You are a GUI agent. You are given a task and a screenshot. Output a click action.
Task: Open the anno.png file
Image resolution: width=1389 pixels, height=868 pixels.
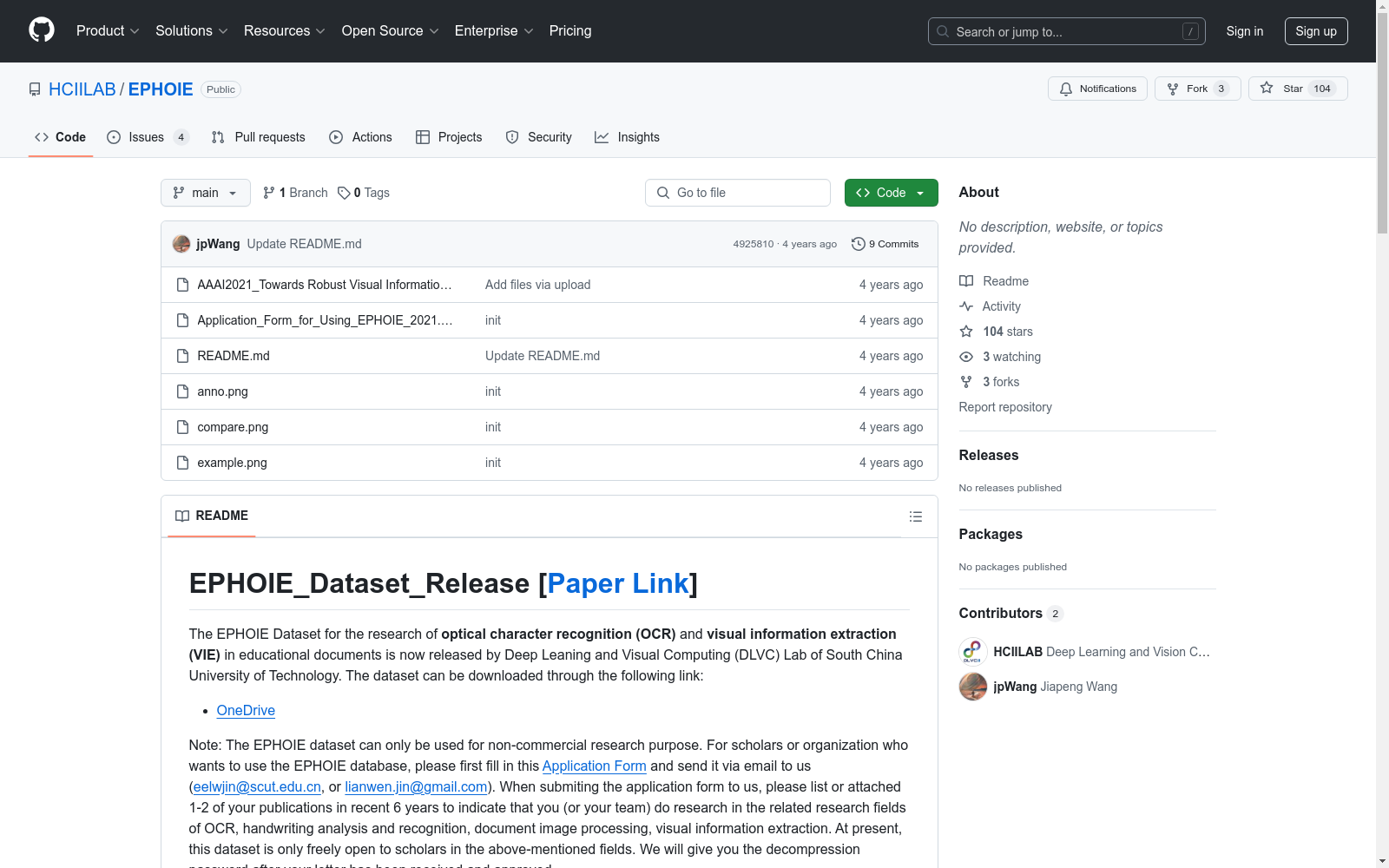pyautogui.click(x=222, y=391)
